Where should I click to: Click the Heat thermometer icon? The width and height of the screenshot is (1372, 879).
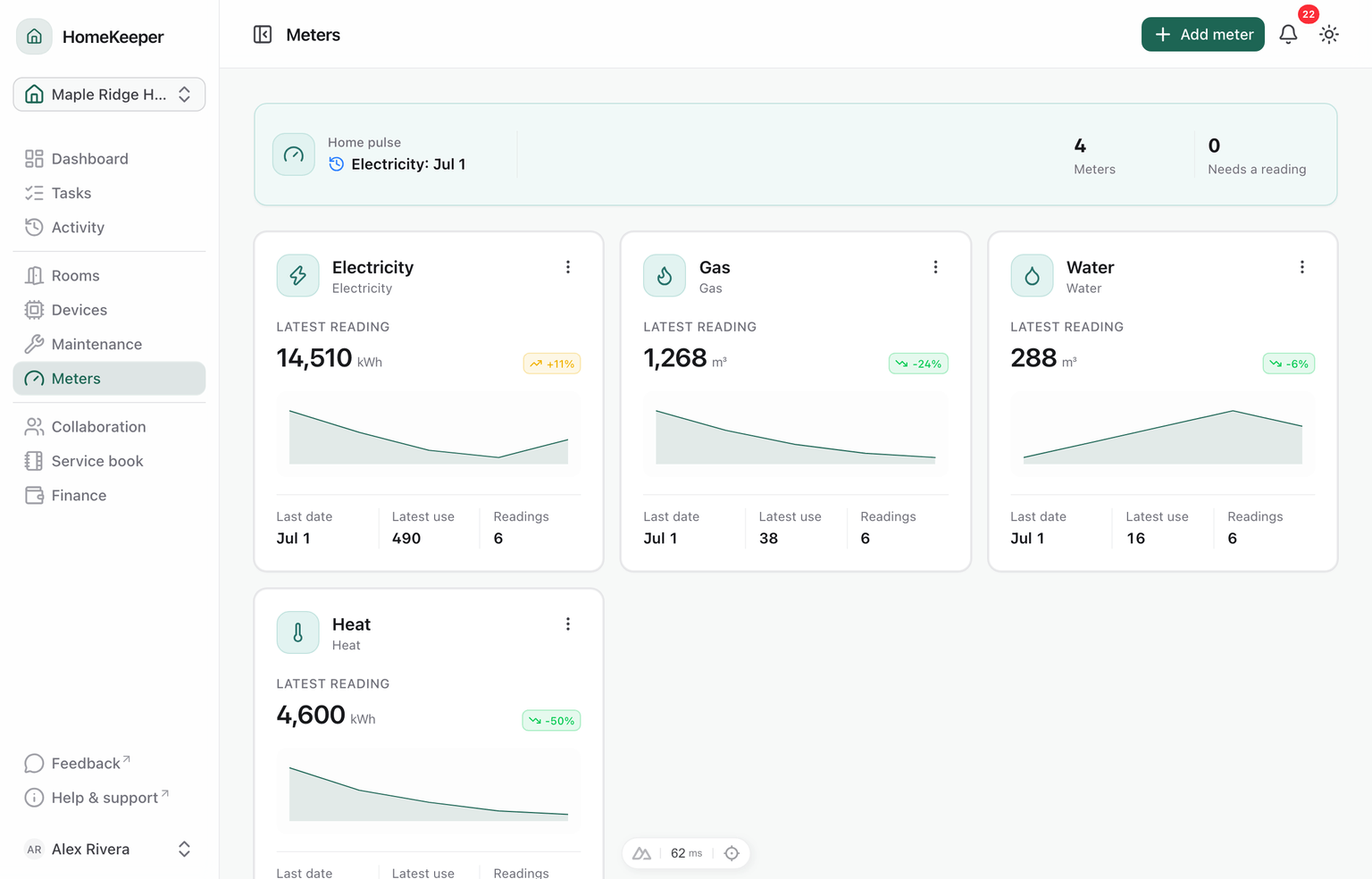pyautogui.click(x=298, y=632)
